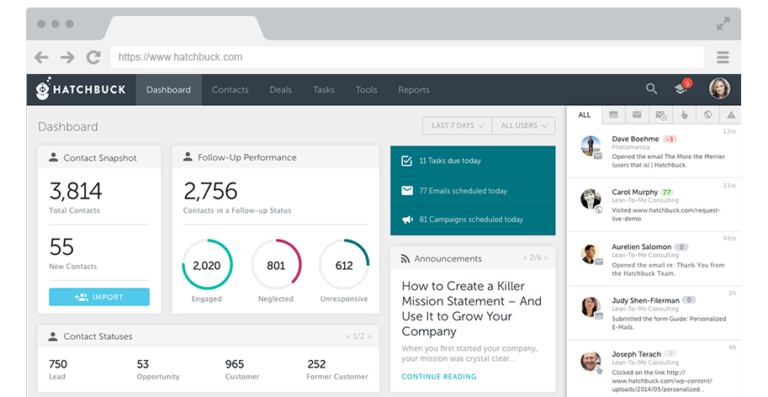This screenshot has width=768, height=397.
Task: Click the Tasks due today checkbox icon
Action: pyautogui.click(x=407, y=161)
